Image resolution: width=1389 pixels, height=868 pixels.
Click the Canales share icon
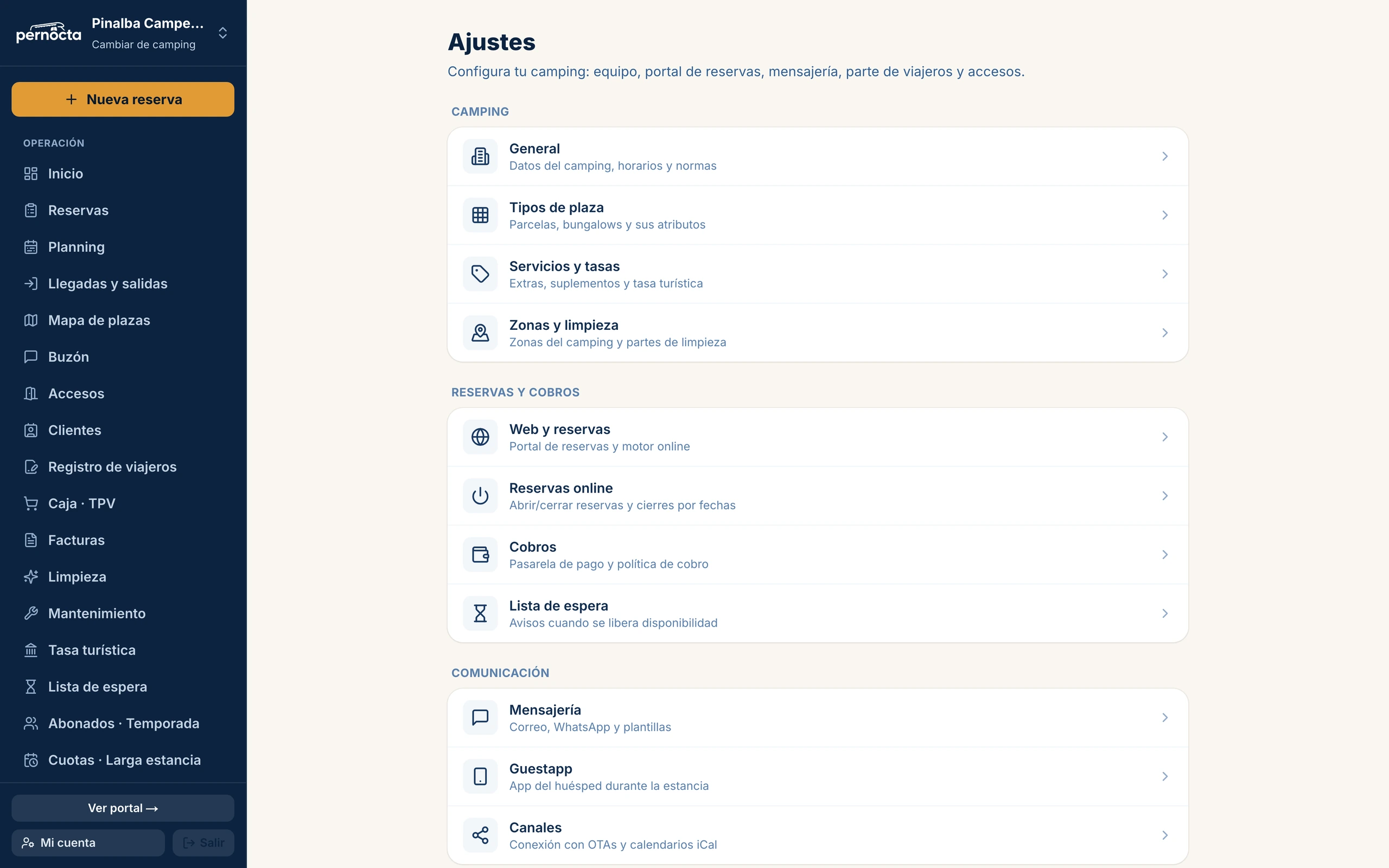pyautogui.click(x=480, y=835)
